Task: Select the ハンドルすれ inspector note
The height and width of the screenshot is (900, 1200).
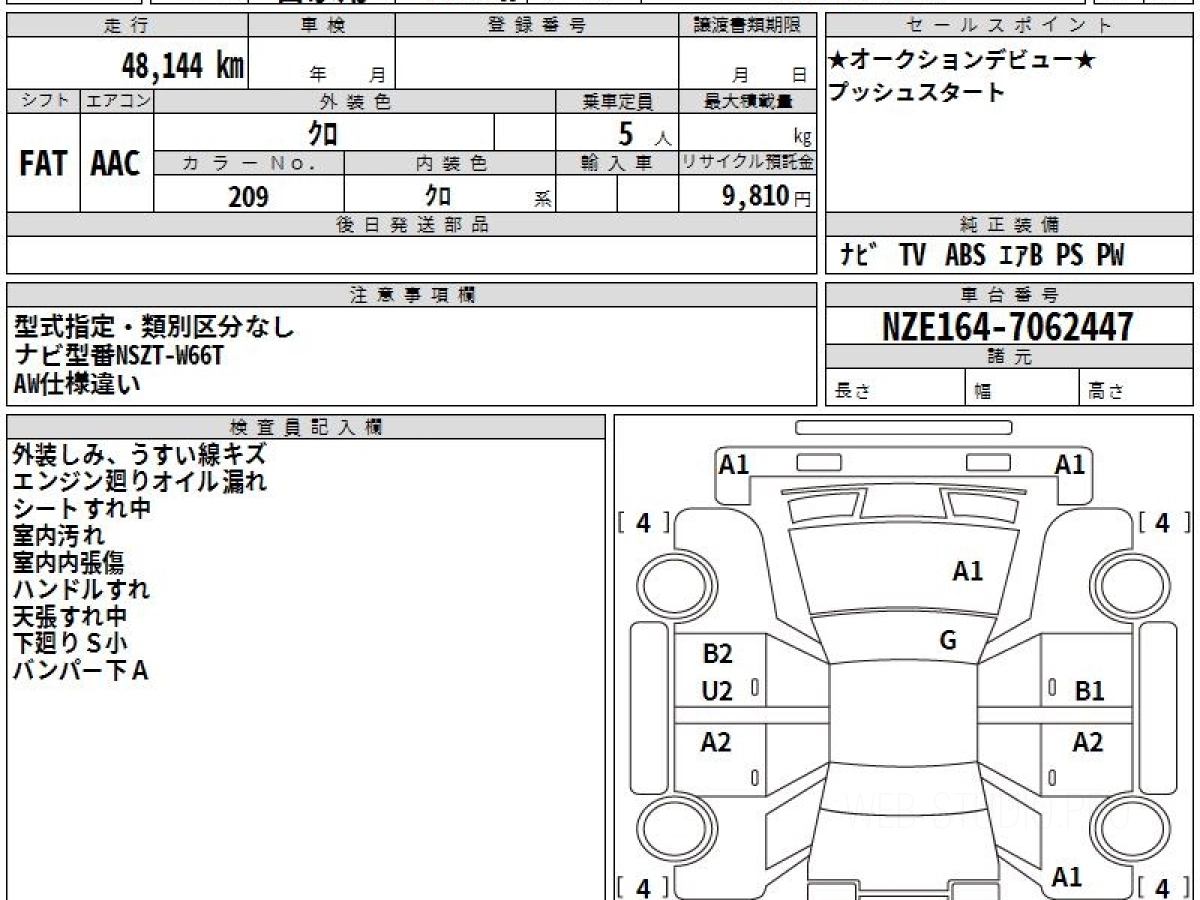Action: click(x=82, y=590)
